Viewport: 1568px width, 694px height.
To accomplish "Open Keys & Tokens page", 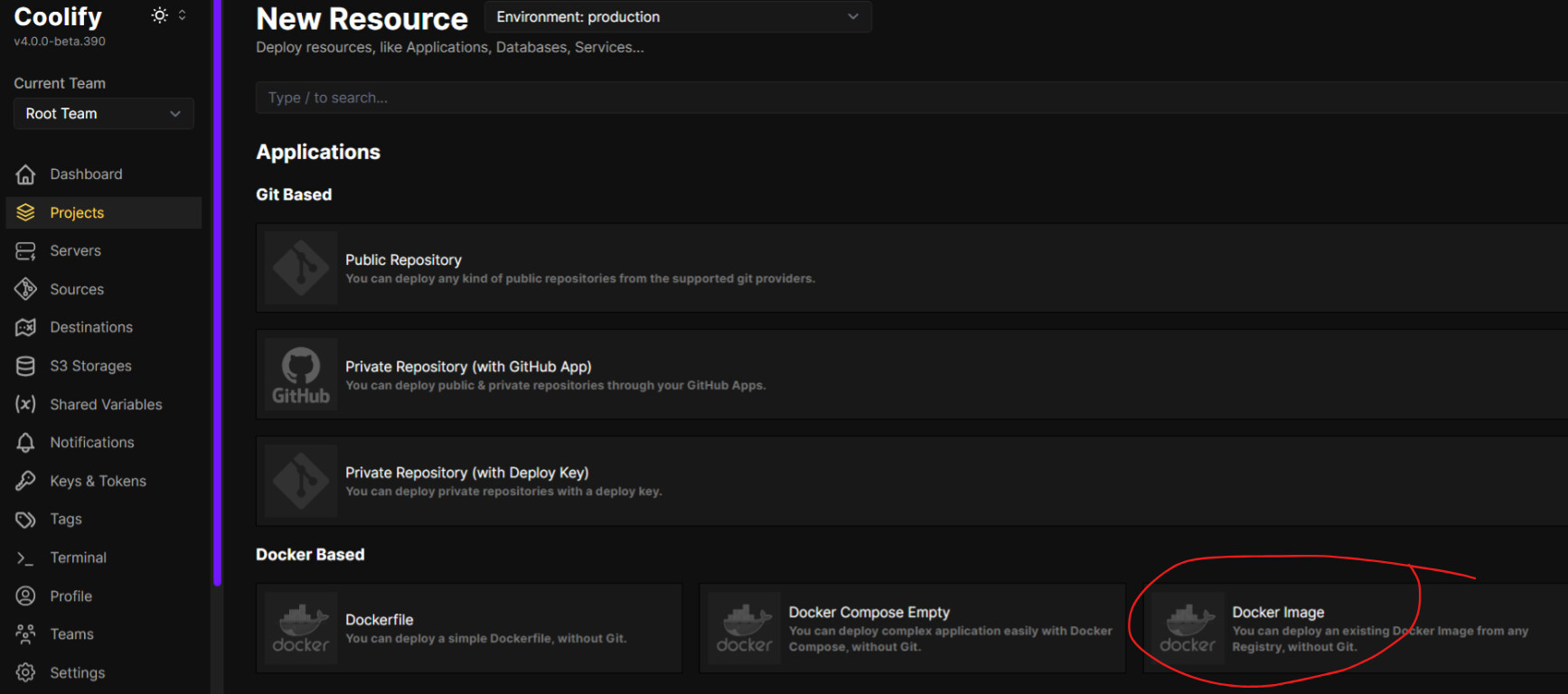I will 104,481.
